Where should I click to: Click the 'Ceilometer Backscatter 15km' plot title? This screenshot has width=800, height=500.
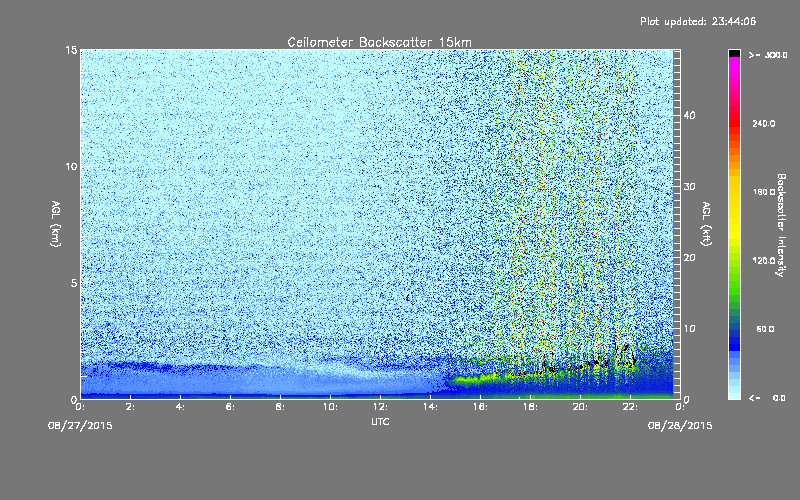[379, 42]
